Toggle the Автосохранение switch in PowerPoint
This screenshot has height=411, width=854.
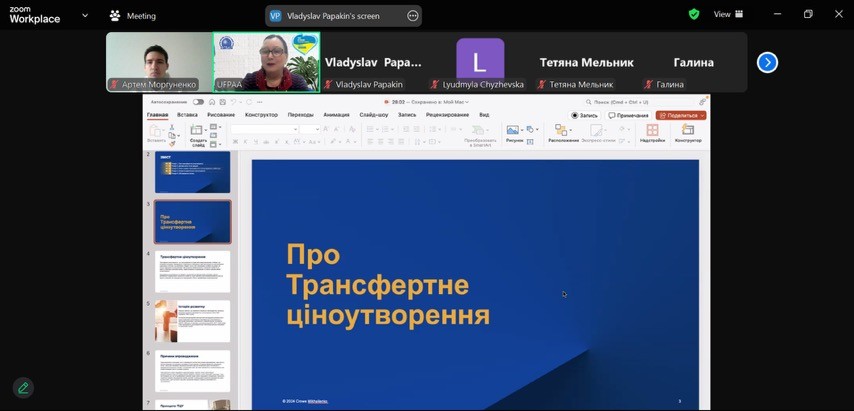tap(198, 102)
